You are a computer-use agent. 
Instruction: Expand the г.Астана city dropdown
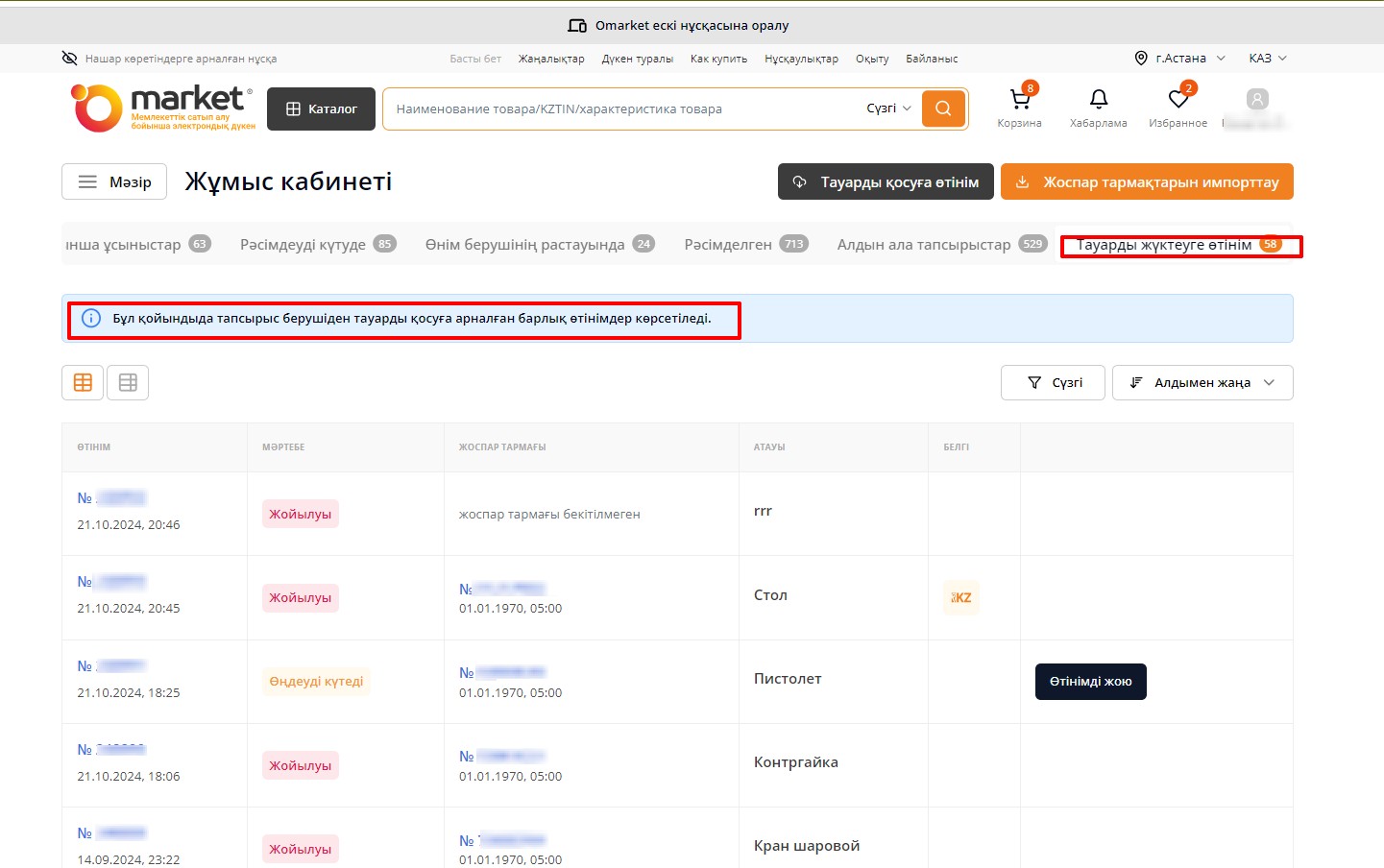pos(1180,59)
